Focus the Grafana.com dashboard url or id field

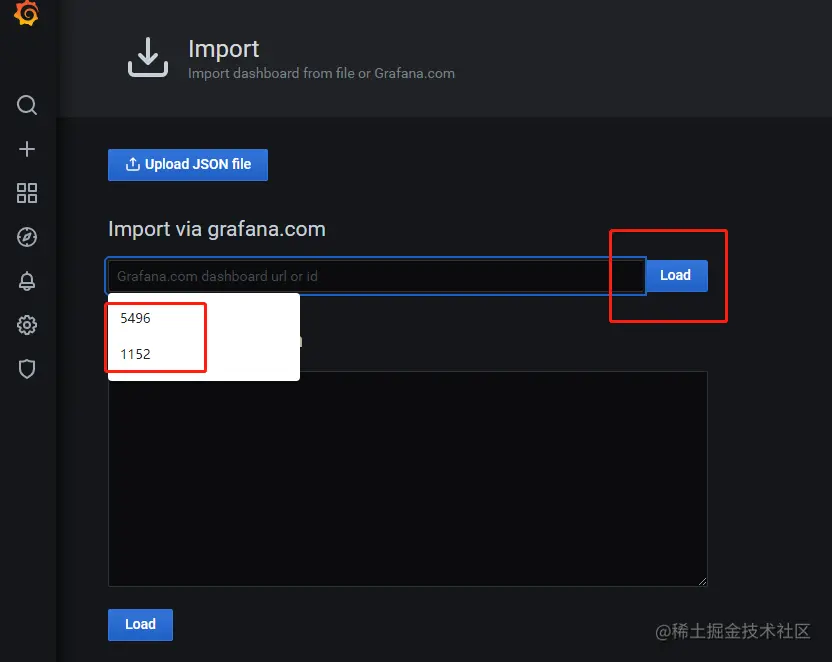376,276
